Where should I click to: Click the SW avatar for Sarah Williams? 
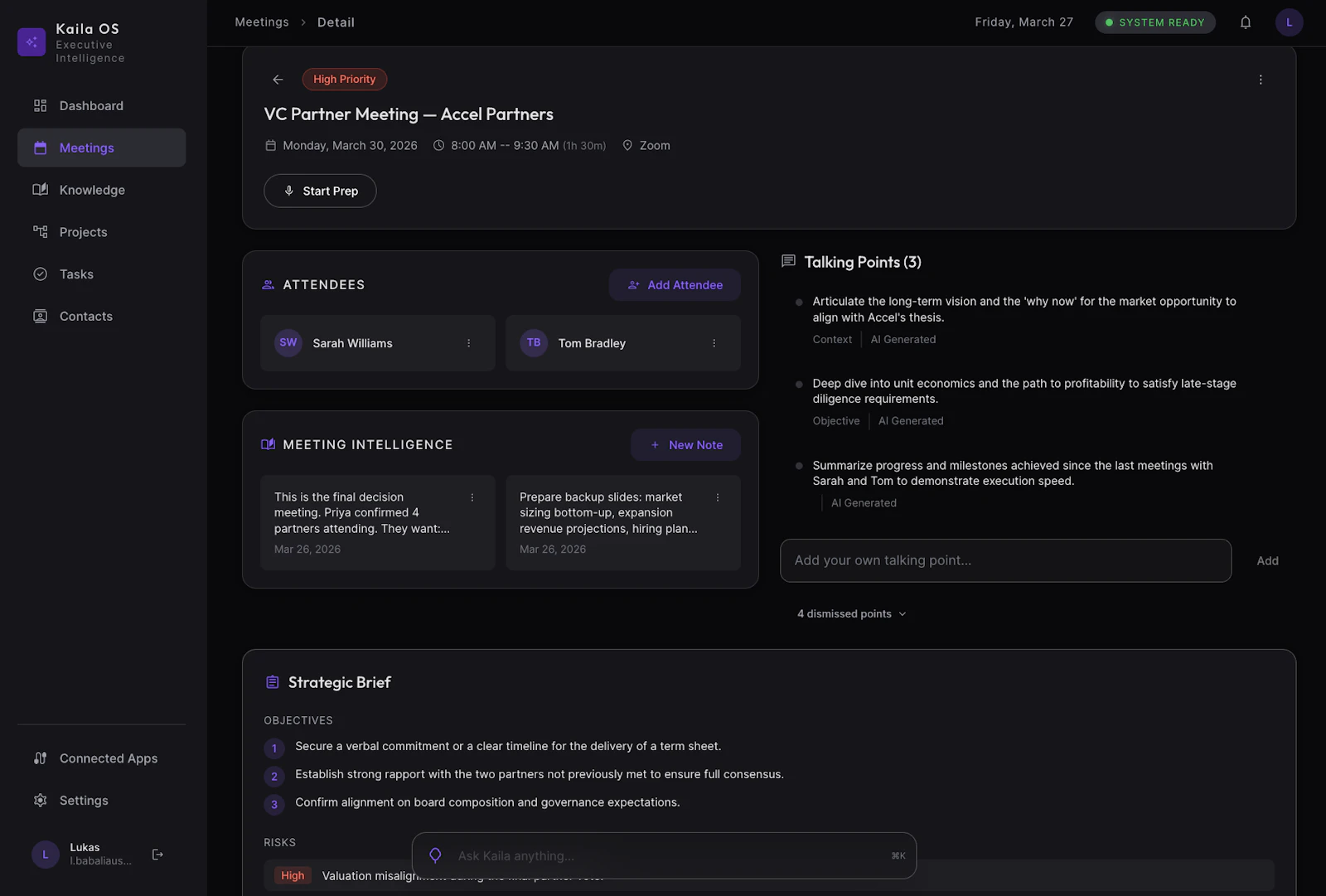(x=288, y=342)
